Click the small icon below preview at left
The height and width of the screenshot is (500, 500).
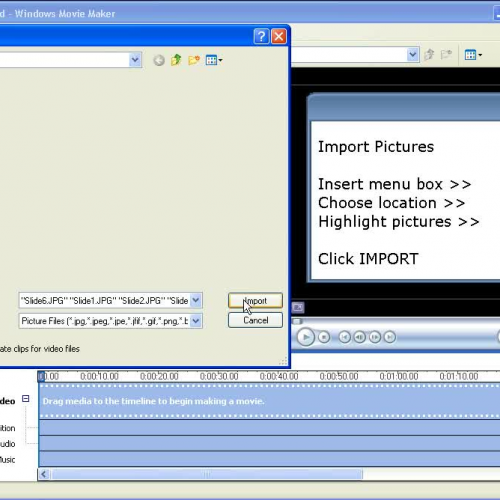[x=298, y=307]
